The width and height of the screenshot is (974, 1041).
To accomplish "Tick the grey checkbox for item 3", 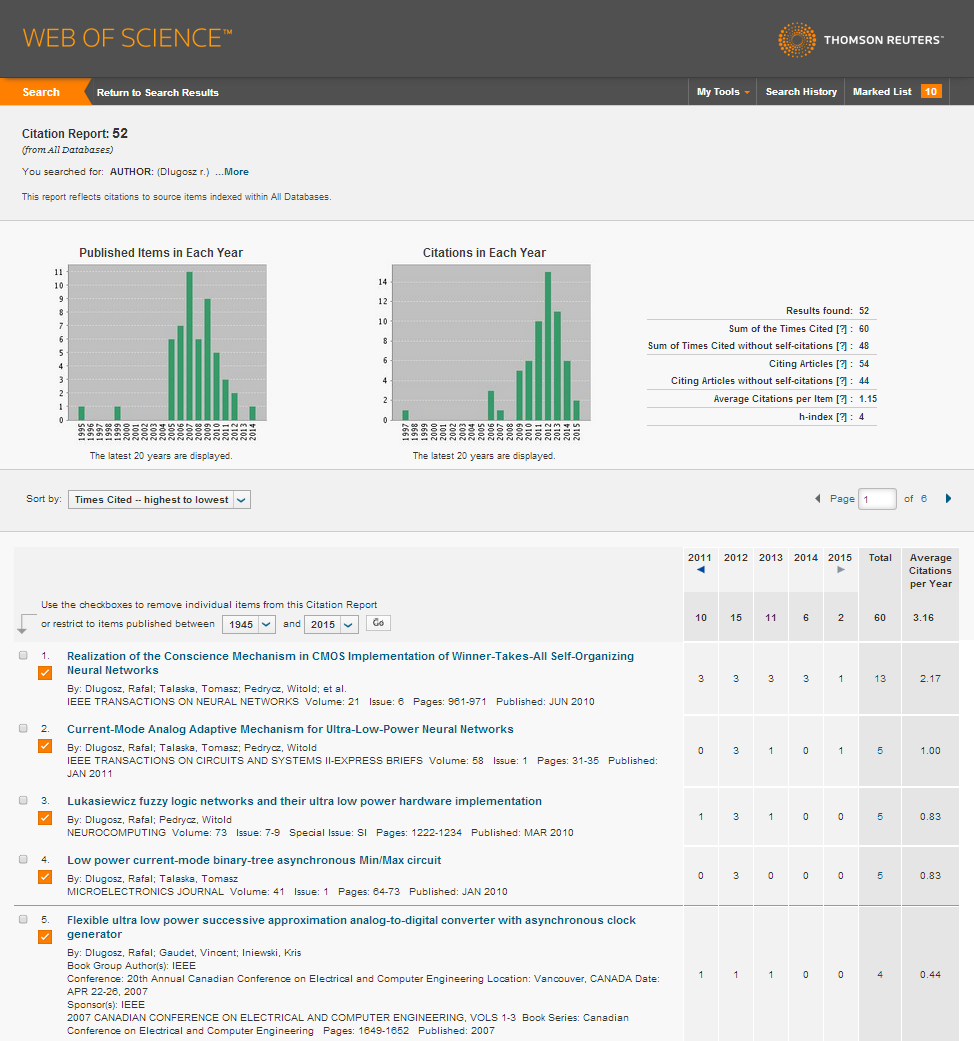I will click(x=23, y=800).
